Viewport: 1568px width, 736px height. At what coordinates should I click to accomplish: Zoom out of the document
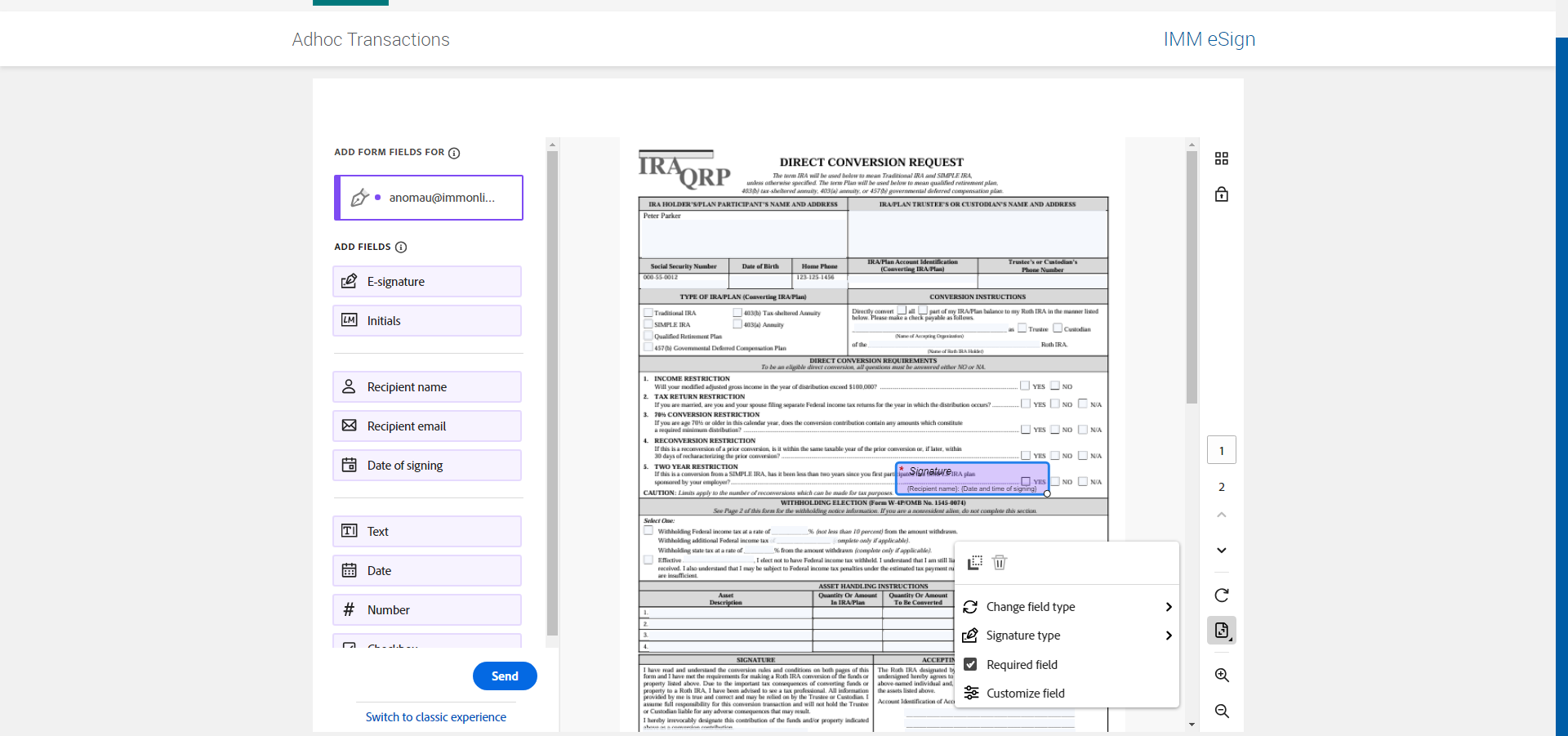pos(1221,711)
